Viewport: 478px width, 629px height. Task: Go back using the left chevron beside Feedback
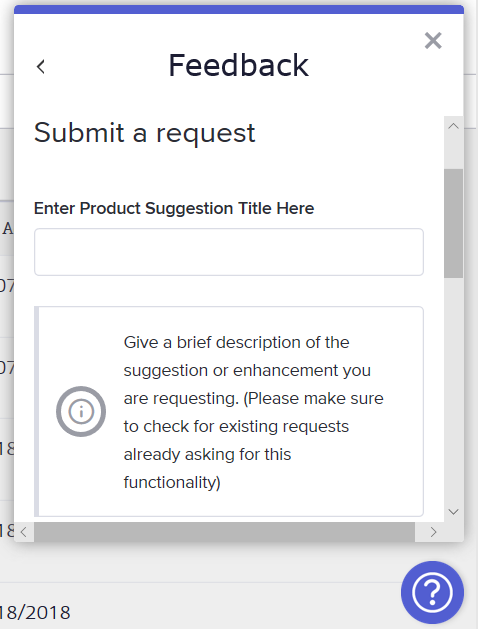tap(41, 67)
